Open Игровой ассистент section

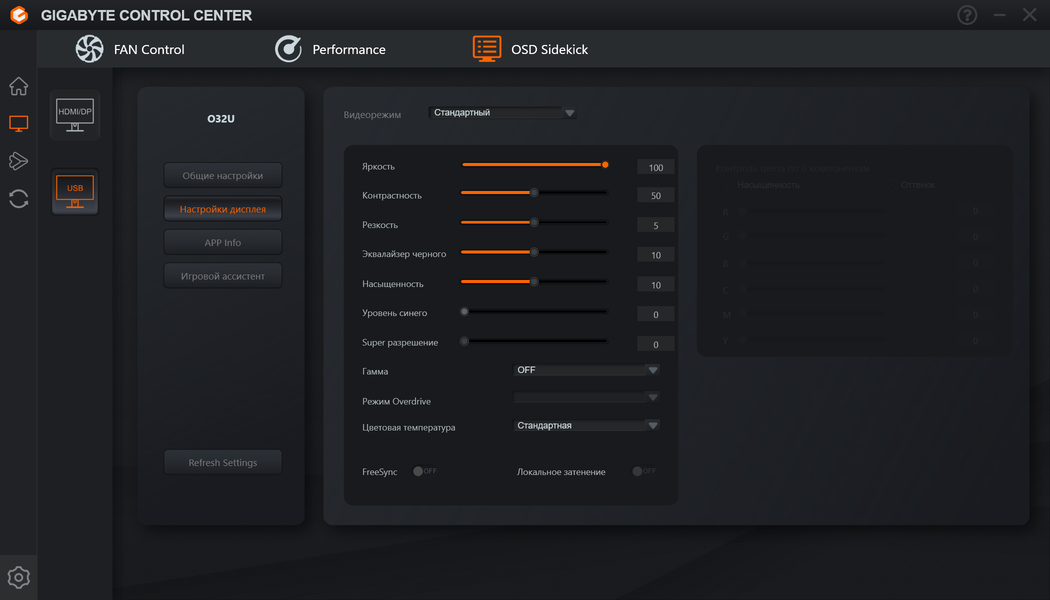[223, 276]
